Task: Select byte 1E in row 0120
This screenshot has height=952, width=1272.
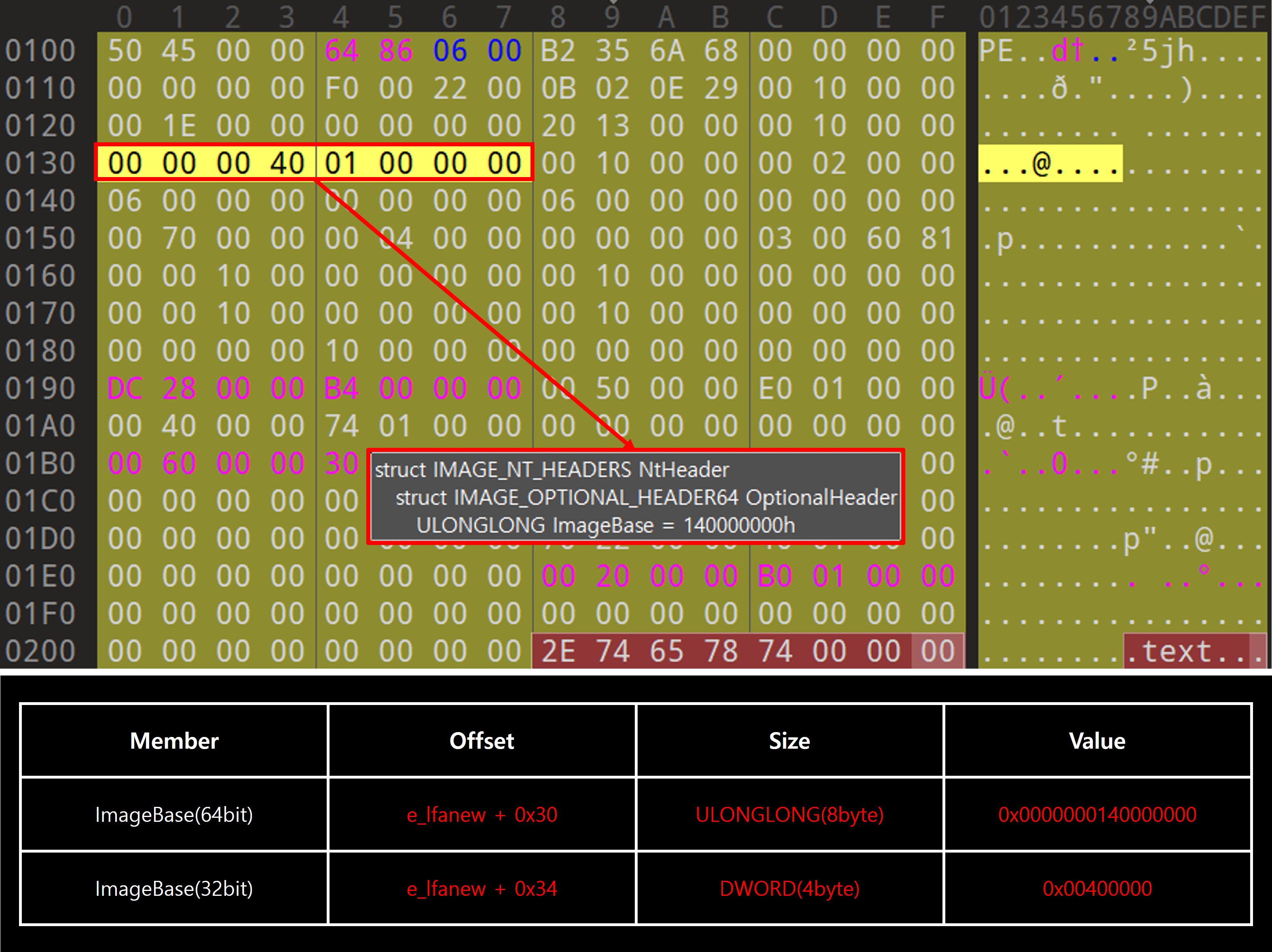Action: pos(179,126)
